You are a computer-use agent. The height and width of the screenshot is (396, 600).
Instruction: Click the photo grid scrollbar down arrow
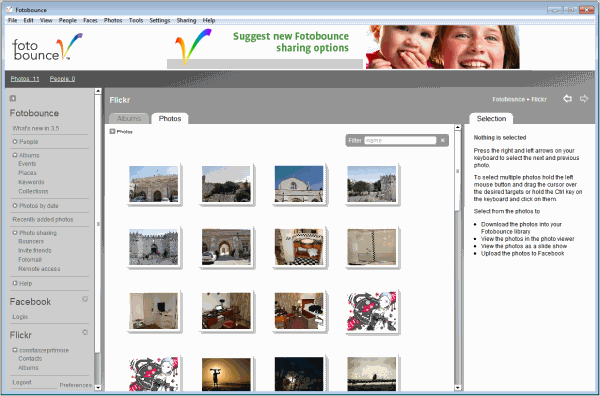457,387
